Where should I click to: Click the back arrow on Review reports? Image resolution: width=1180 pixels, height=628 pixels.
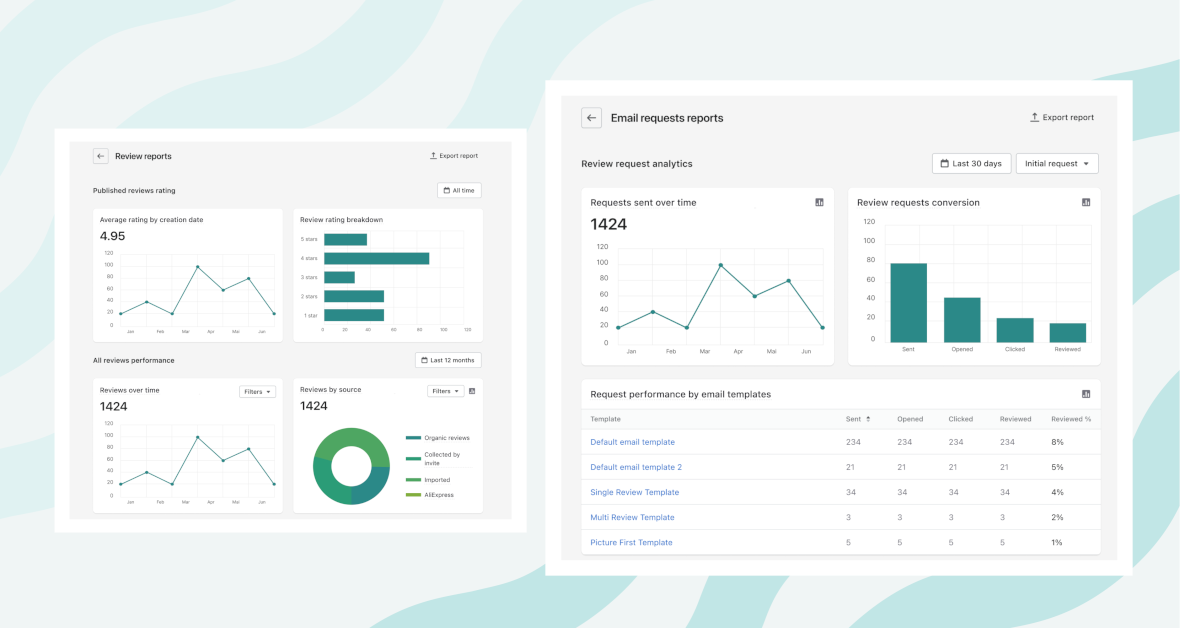pyautogui.click(x=100, y=155)
